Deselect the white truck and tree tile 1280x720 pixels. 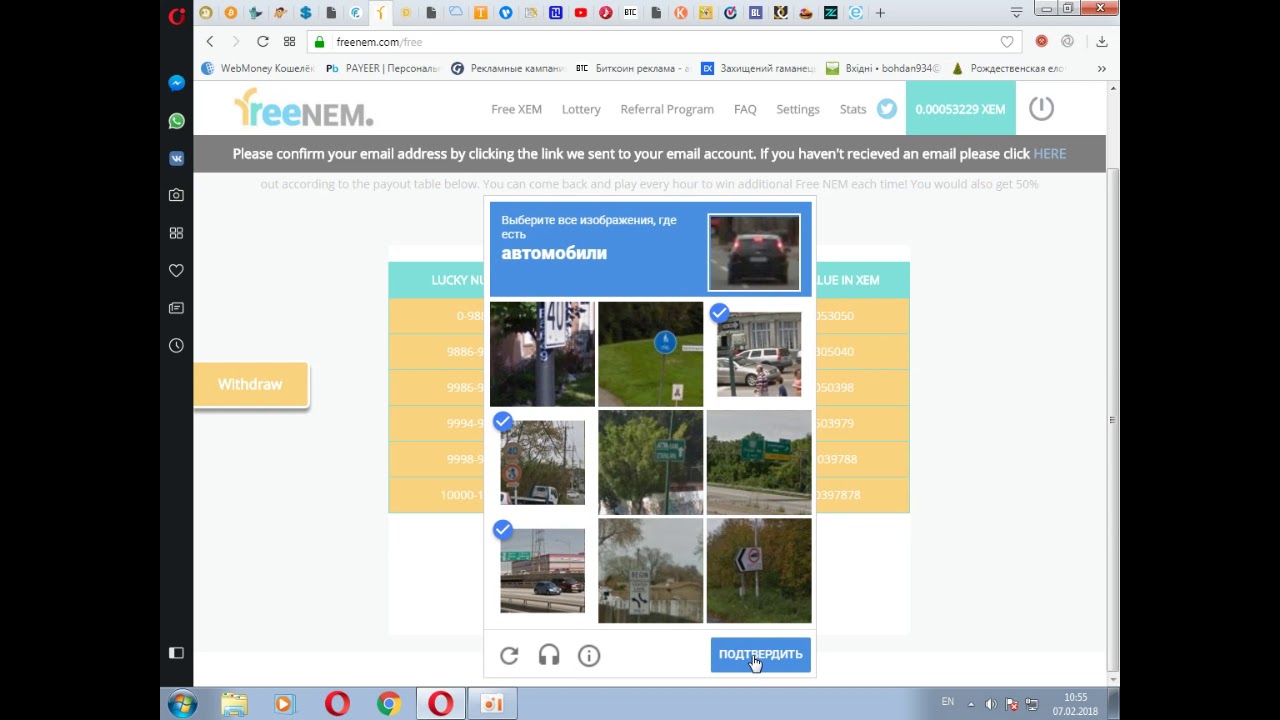click(542, 462)
